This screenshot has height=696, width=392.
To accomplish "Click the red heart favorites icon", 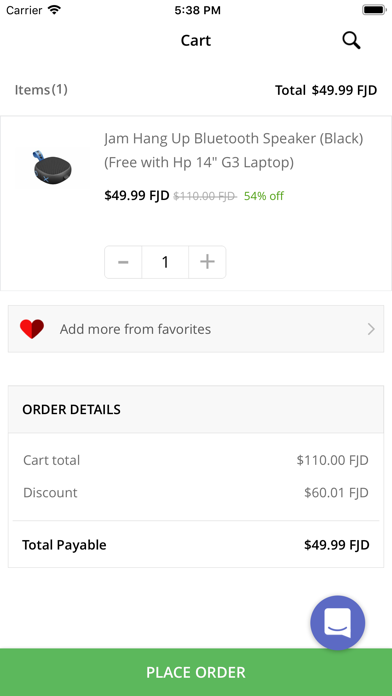I will coord(32,329).
